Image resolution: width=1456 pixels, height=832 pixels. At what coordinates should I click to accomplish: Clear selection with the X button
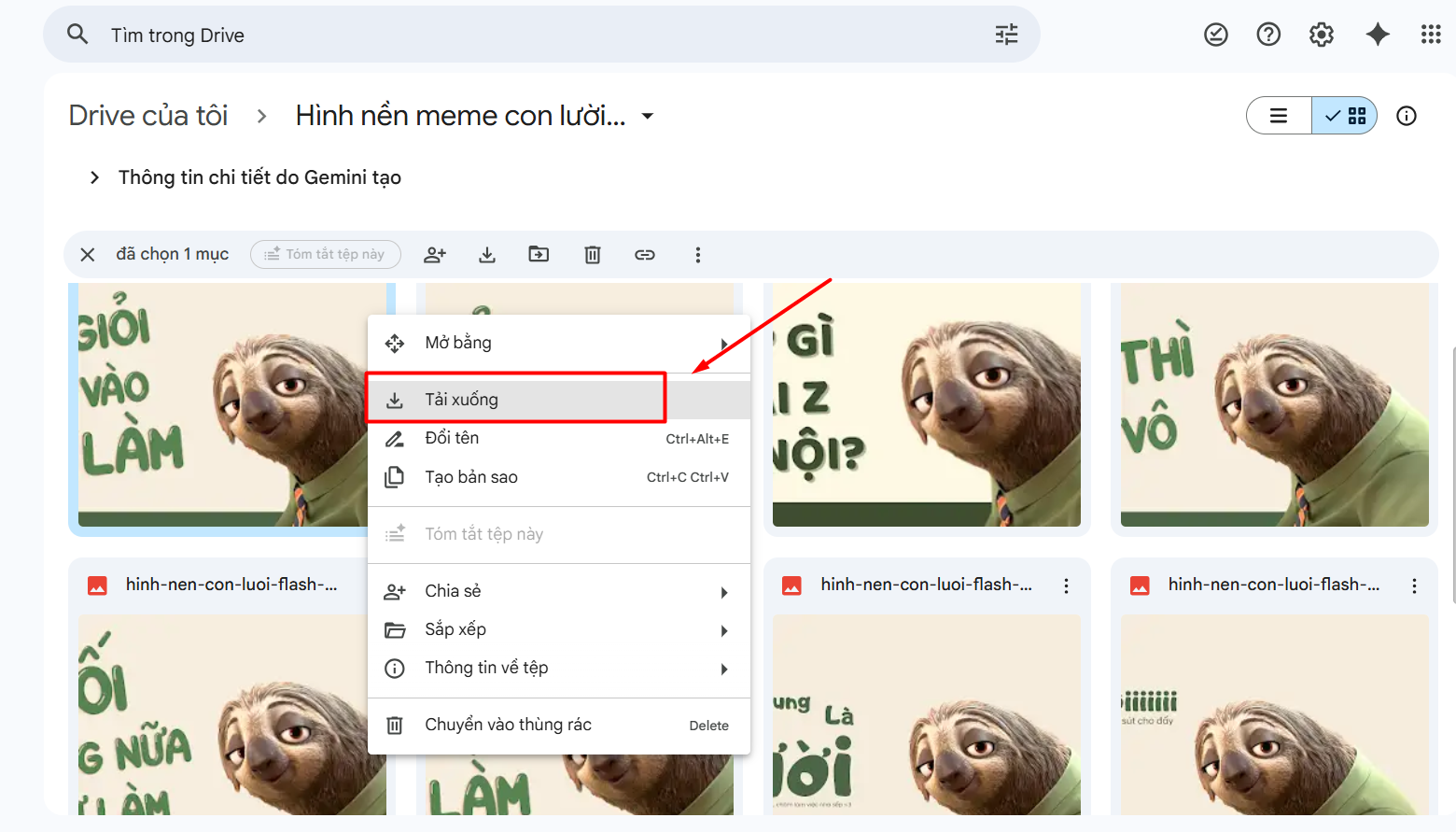[88, 255]
